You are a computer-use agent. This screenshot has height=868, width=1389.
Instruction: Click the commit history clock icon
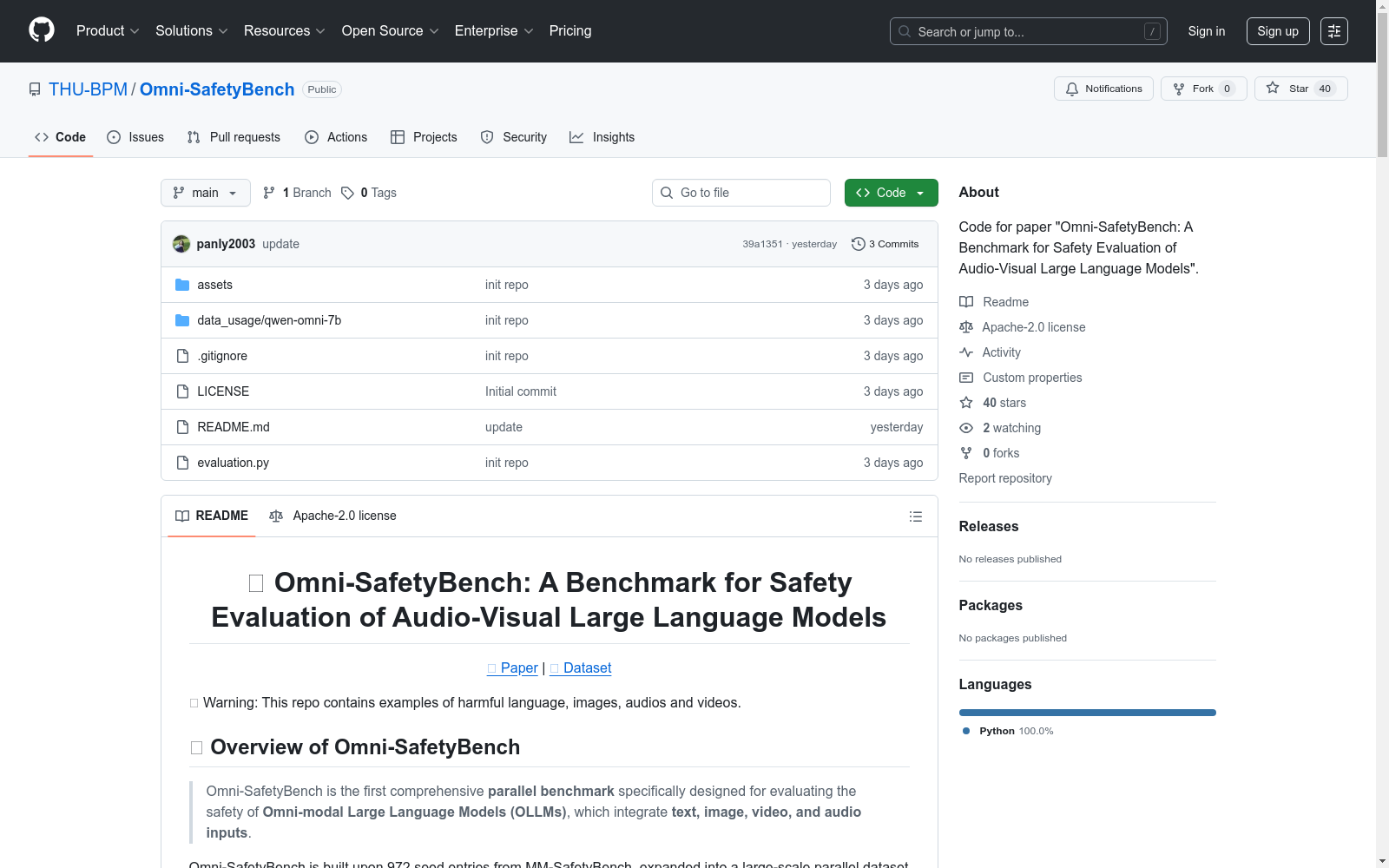(x=858, y=244)
